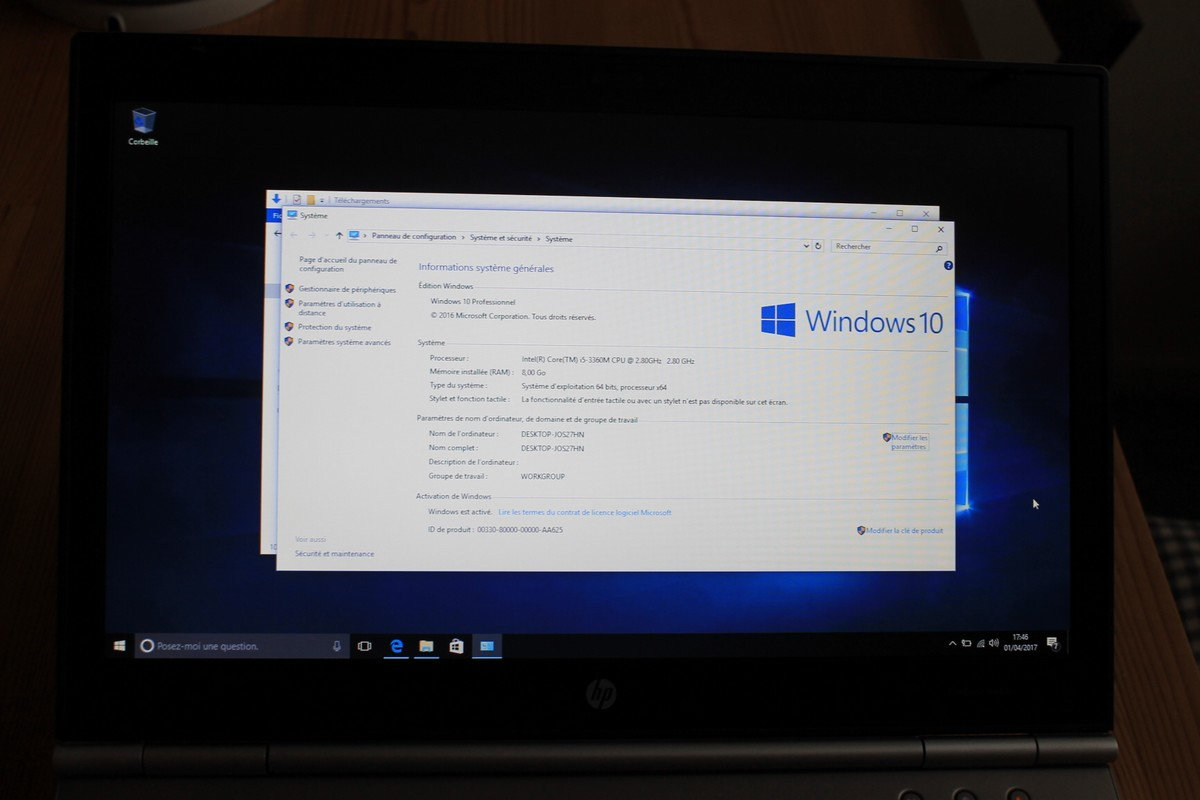Go forward in the Système window
This screenshot has width=1200, height=800.
click(x=311, y=236)
